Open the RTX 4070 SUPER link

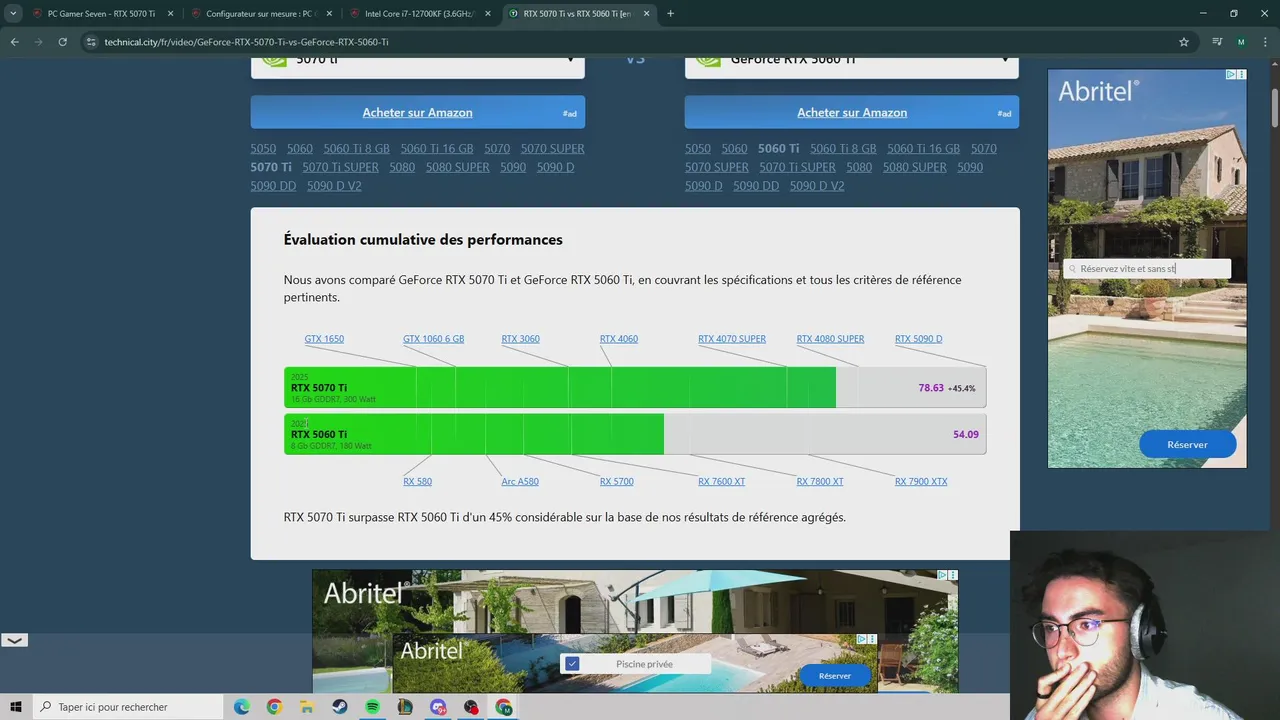[732, 339]
